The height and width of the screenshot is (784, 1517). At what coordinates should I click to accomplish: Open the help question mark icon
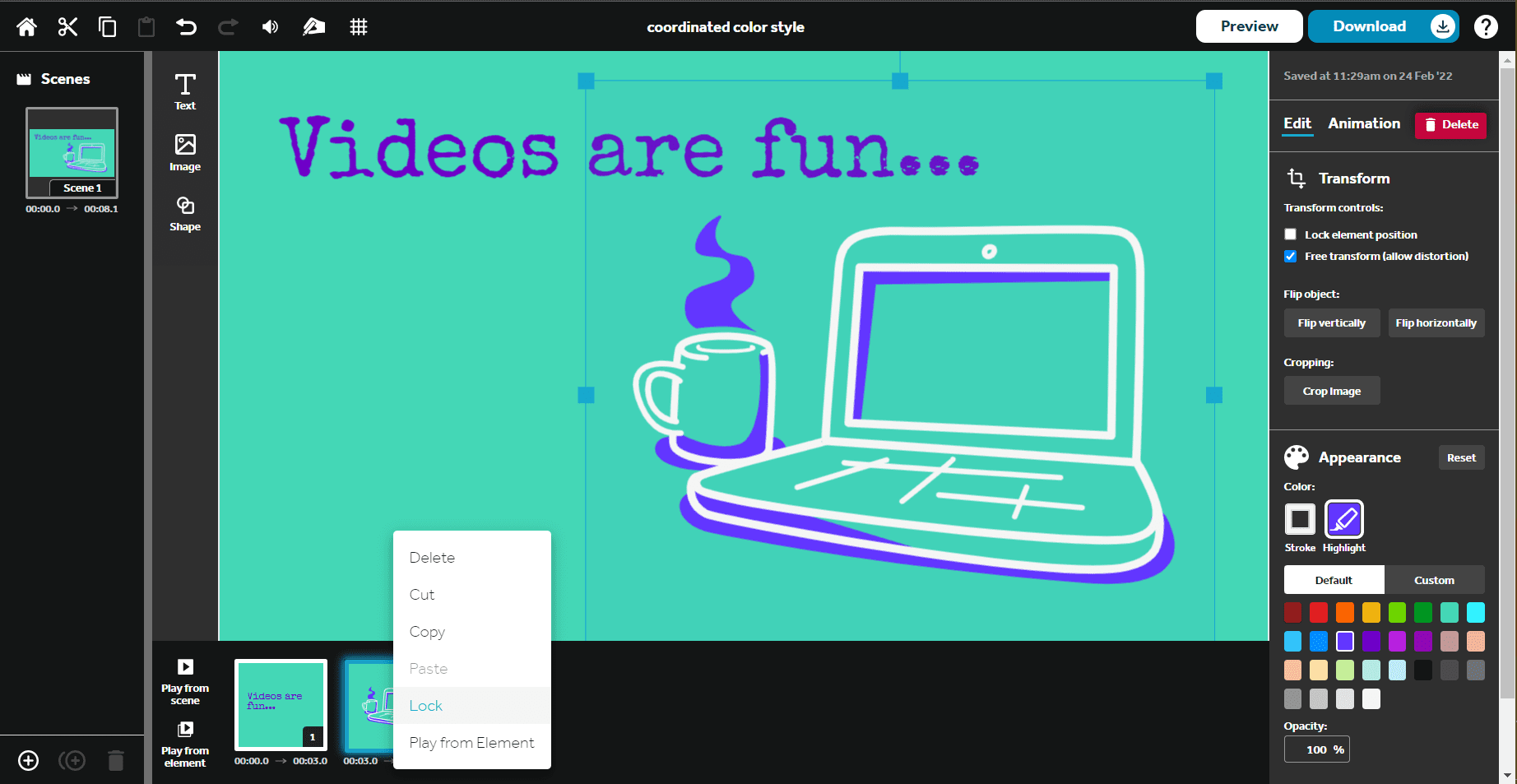click(x=1486, y=27)
